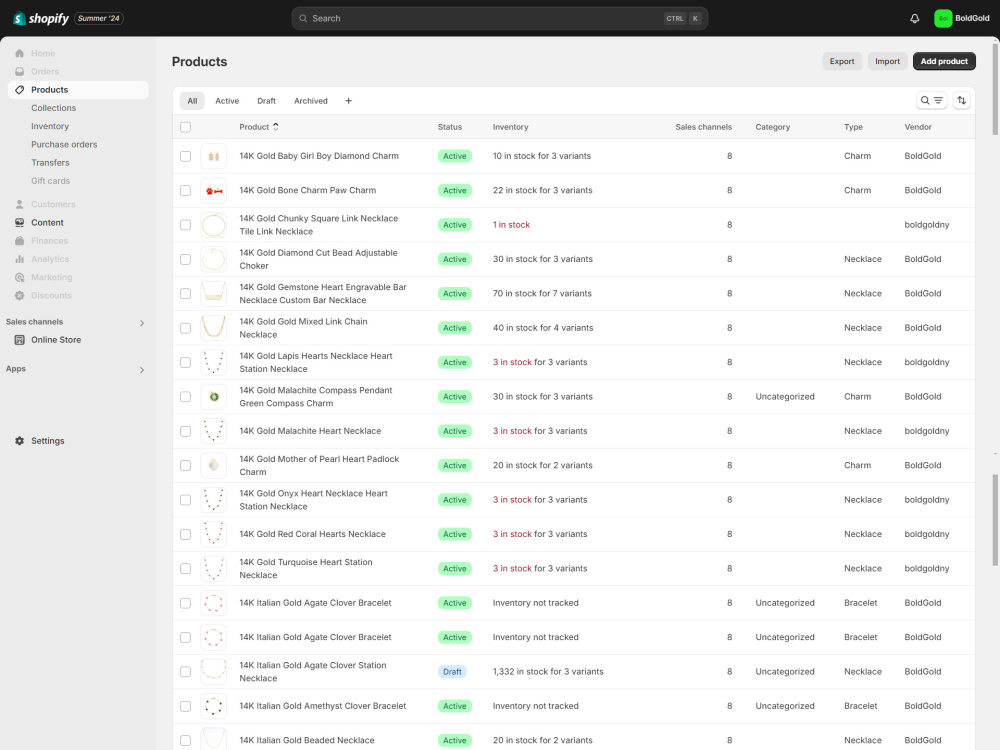Open Inventory in sidebar
Image resolution: width=1000 pixels, height=750 pixels.
click(x=50, y=126)
